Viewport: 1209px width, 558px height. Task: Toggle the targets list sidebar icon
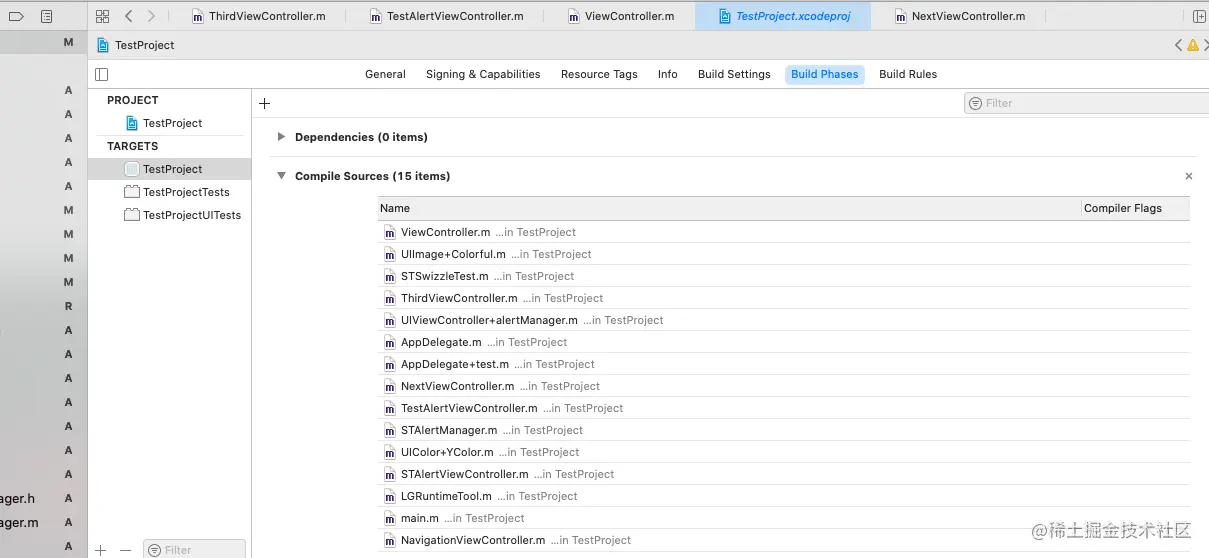tap(101, 74)
